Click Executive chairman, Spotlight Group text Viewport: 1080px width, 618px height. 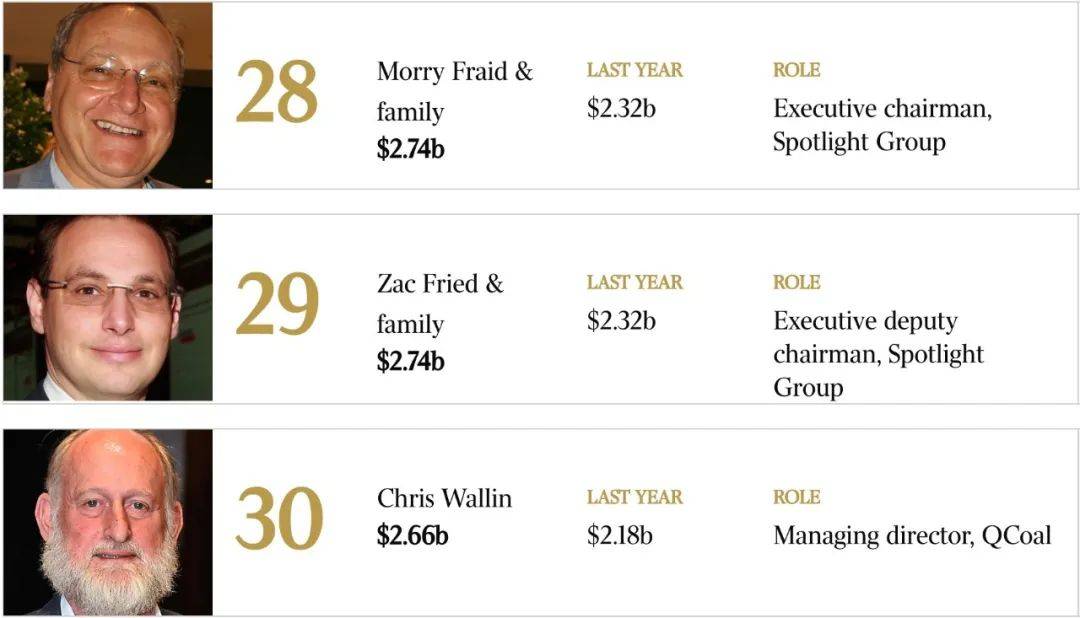click(882, 125)
